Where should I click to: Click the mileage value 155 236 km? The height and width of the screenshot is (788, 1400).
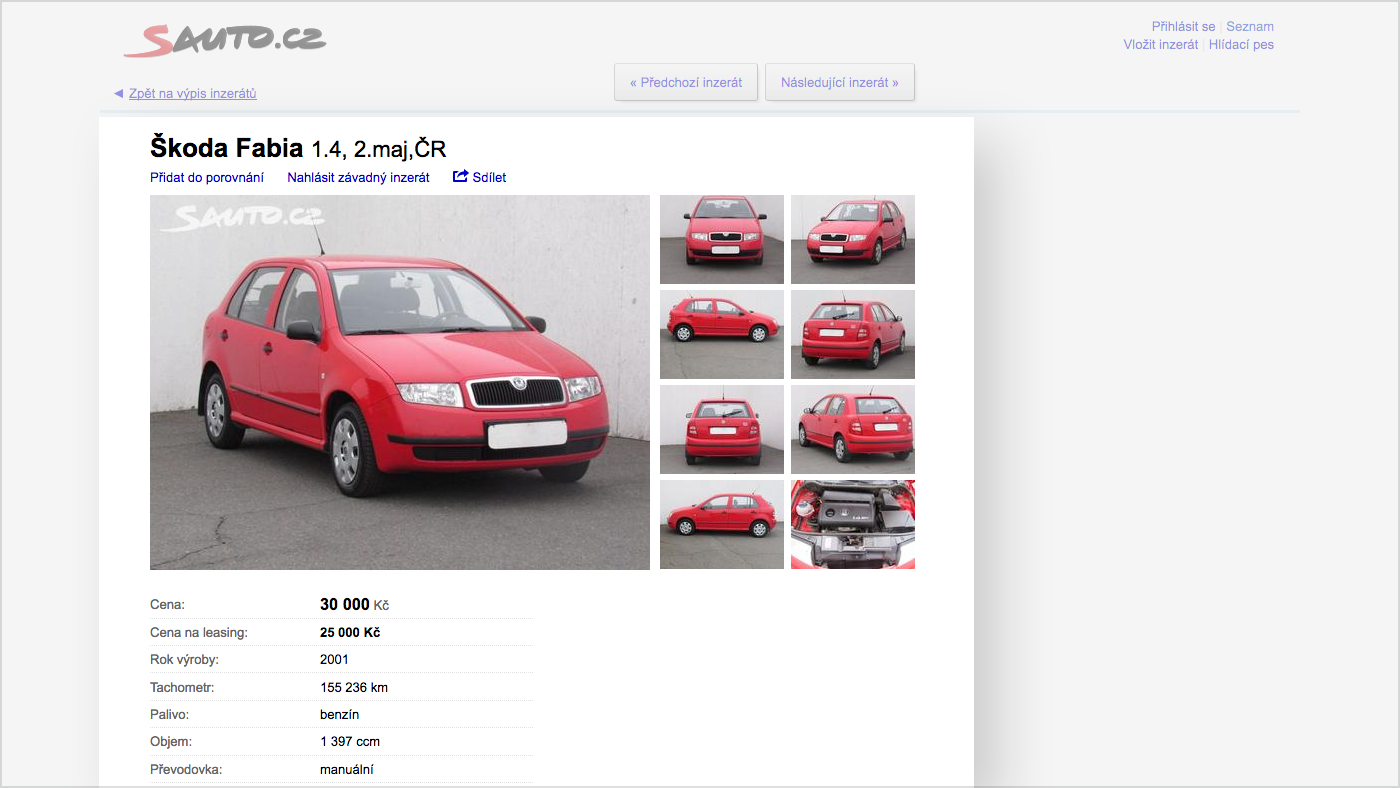pos(354,687)
